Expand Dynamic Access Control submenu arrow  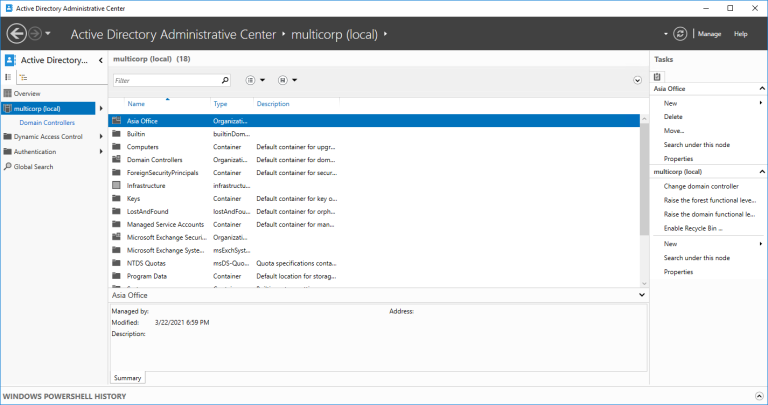pyautogui.click(x=101, y=137)
